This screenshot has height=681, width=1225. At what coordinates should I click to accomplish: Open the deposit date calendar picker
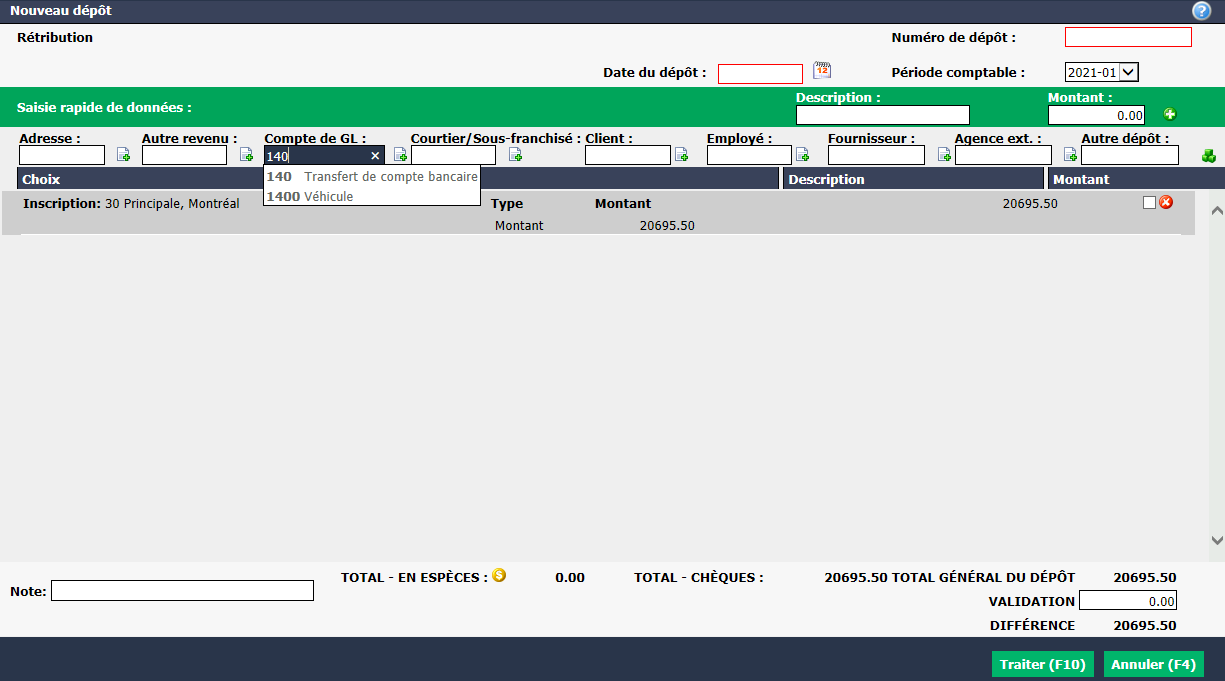pyautogui.click(x=822, y=70)
